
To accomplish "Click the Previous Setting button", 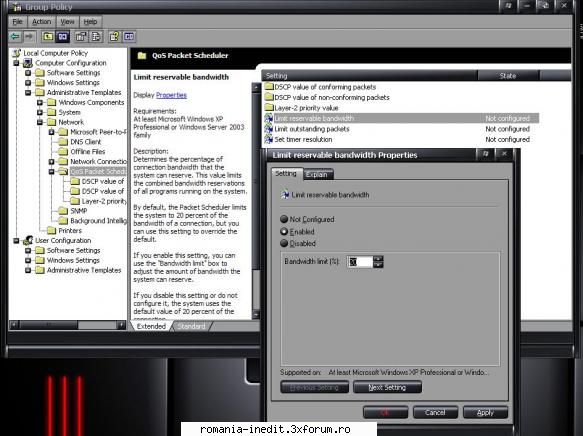I will 314,387.
